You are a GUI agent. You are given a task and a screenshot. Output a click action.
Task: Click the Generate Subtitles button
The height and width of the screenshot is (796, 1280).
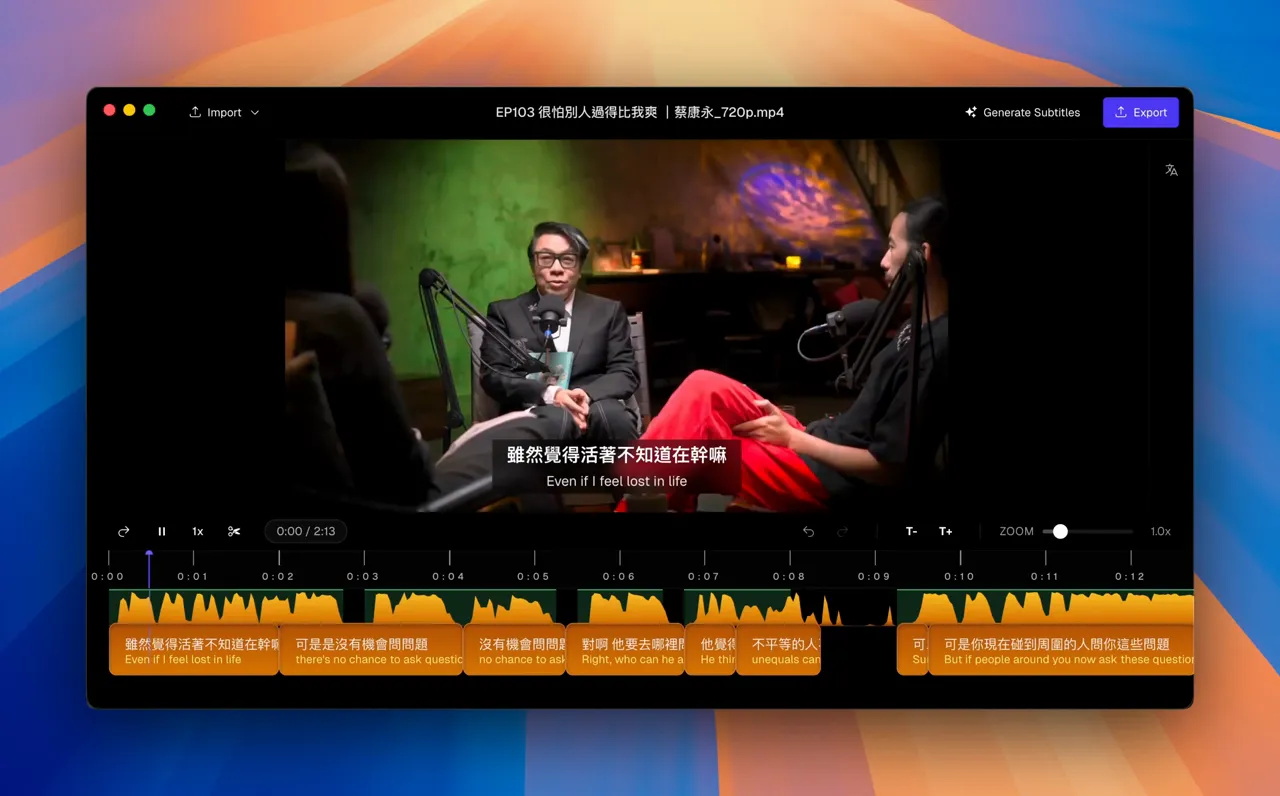pos(1022,112)
